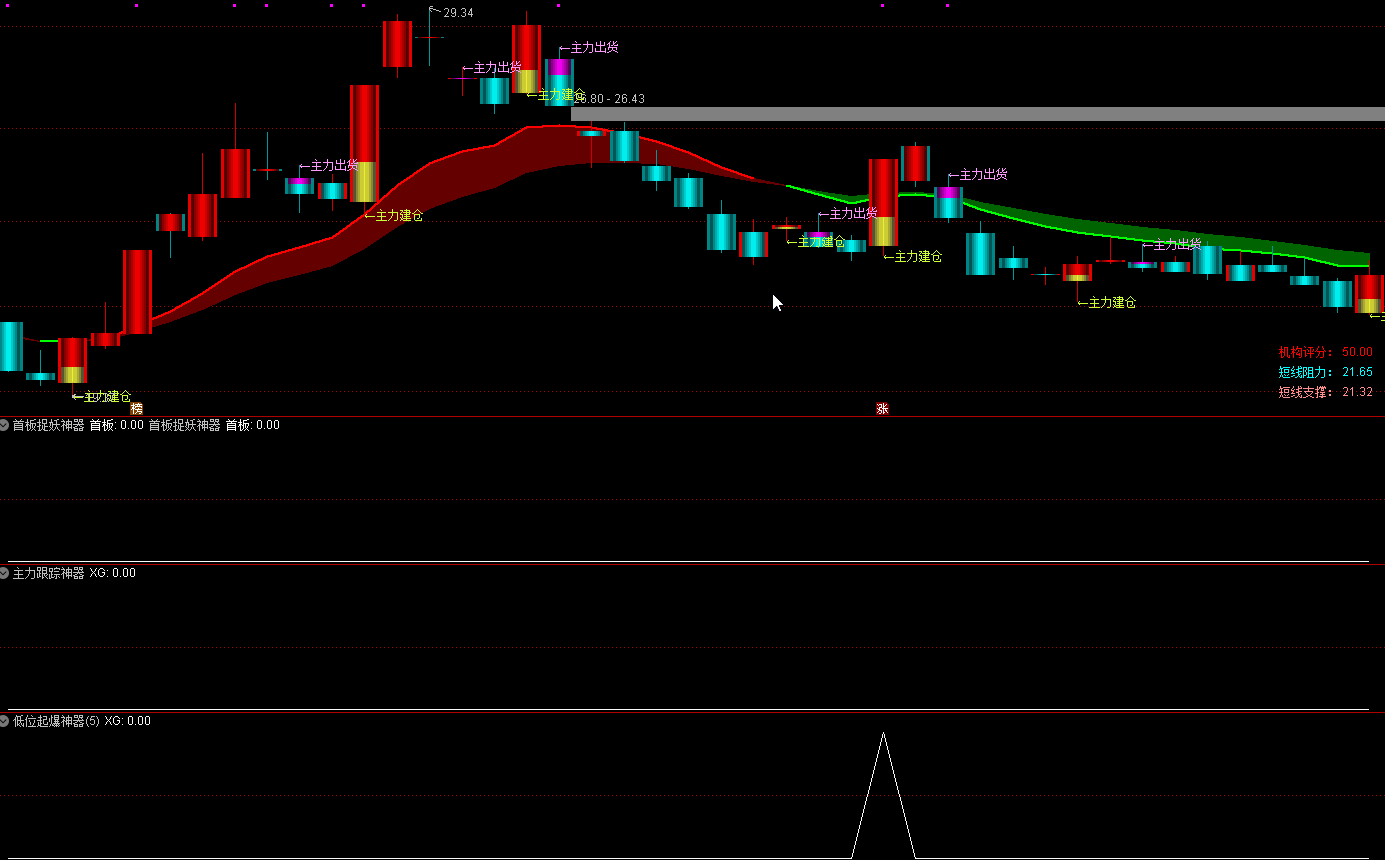
Task: Click the rightmost 主力出货 signal label
Action: (x=1172, y=244)
